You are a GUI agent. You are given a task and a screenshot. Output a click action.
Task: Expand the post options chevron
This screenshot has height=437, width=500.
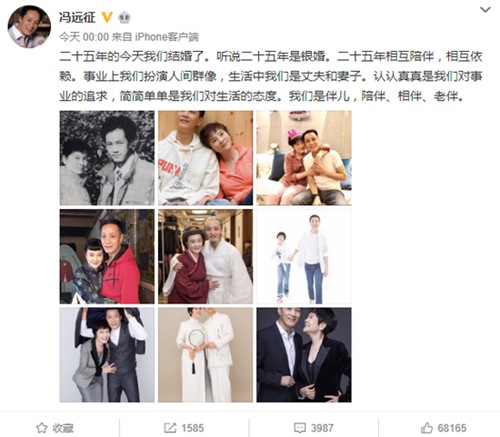[485, 10]
